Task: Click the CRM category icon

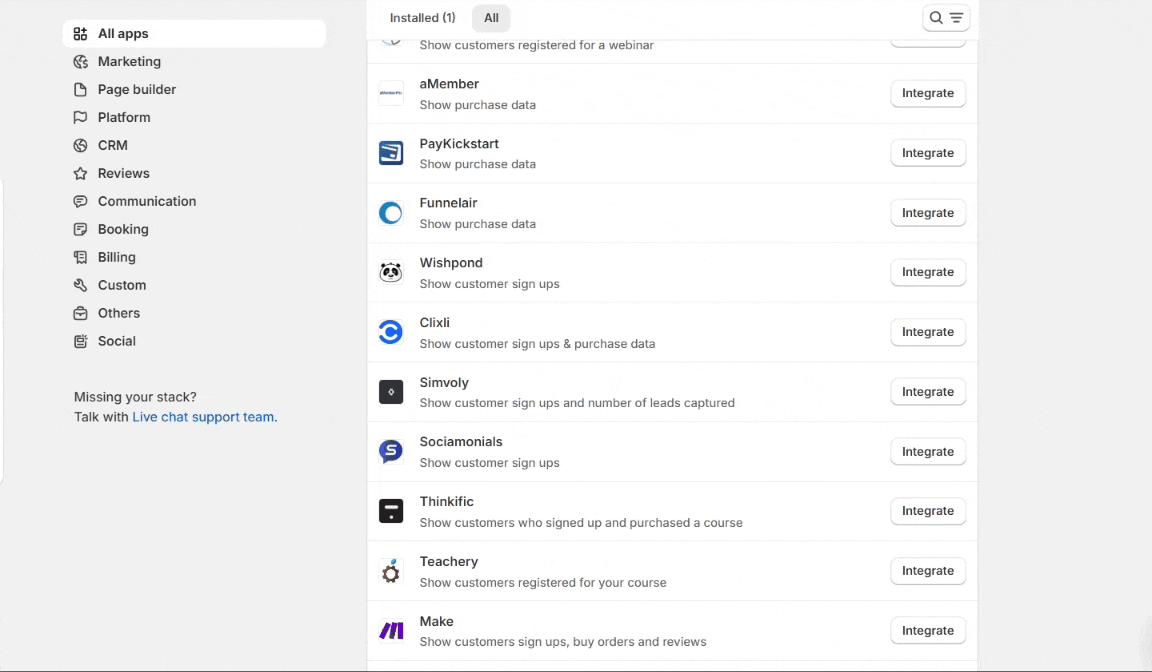Action: tap(80, 145)
